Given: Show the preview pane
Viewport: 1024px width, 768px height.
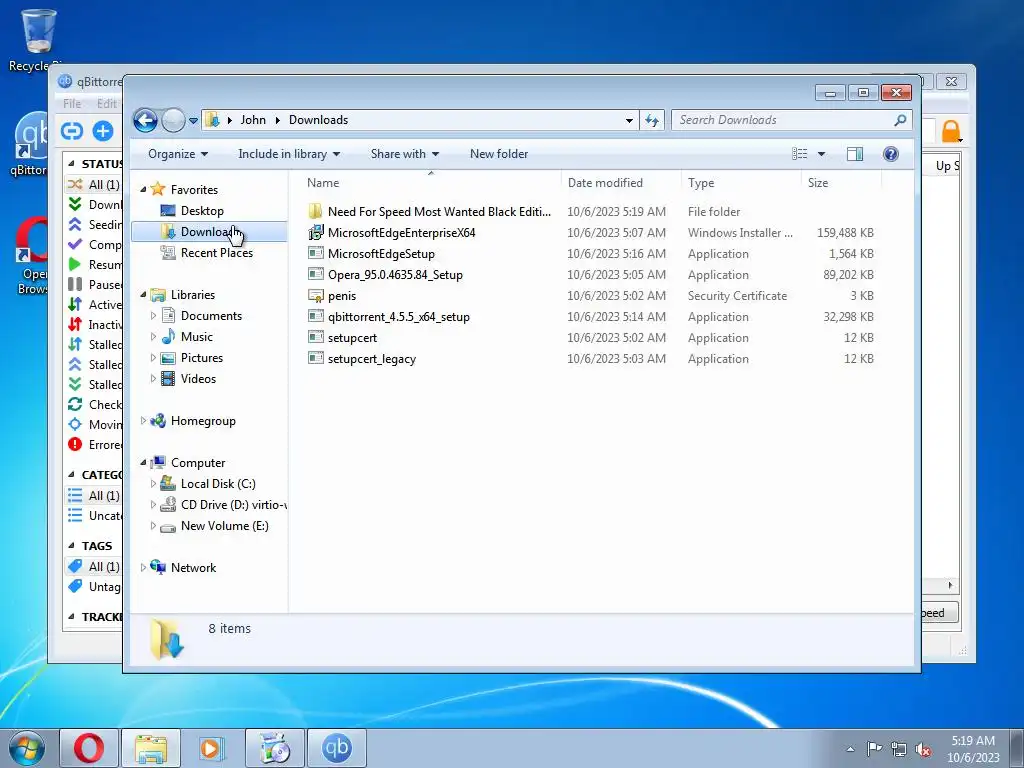Looking at the screenshot, I should click(855, 154).
